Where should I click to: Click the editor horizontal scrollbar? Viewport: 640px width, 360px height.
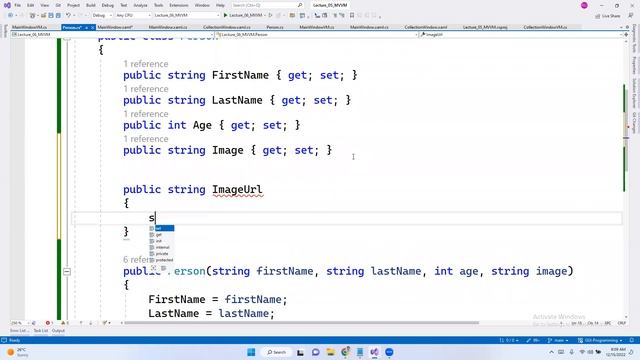pyautogui.click(x=301, y=323)
